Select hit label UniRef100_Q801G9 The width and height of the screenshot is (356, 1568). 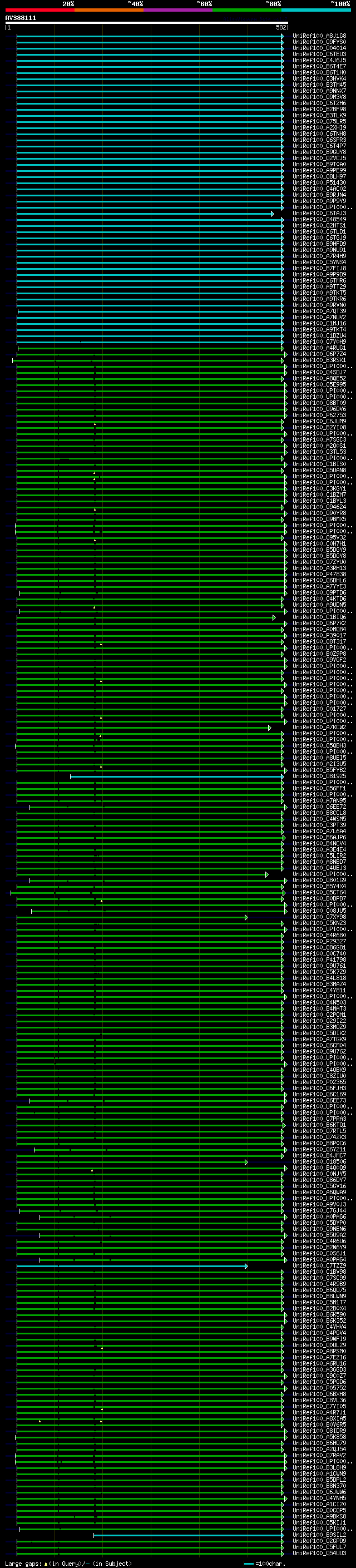[x=319, y=880]
